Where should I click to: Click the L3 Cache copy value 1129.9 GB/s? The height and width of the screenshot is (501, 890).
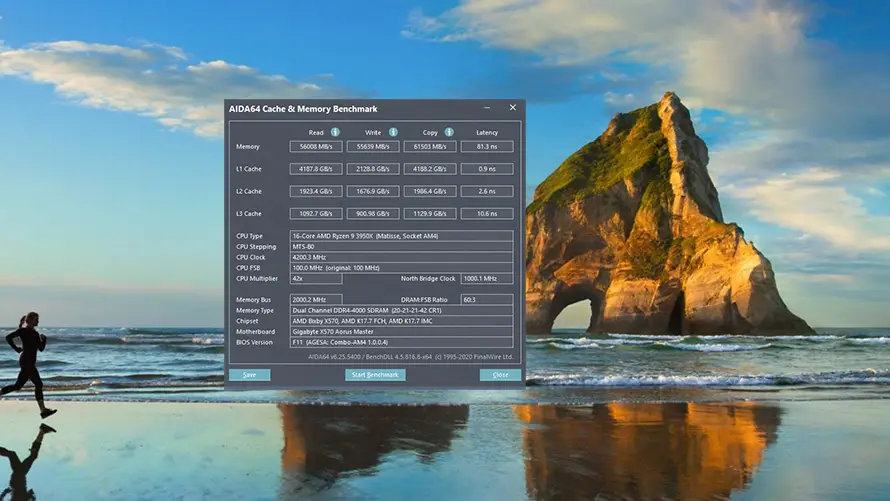point(430,213)
